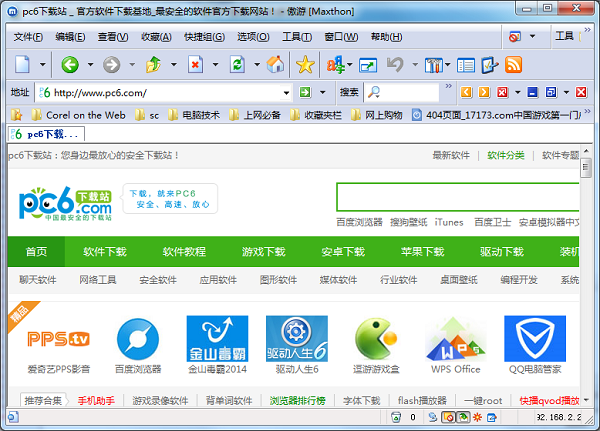Click the page vertical scrollbar thumb
Image resolution: width=600 pixels, height=431 pixels.
[x=585, y=168]
